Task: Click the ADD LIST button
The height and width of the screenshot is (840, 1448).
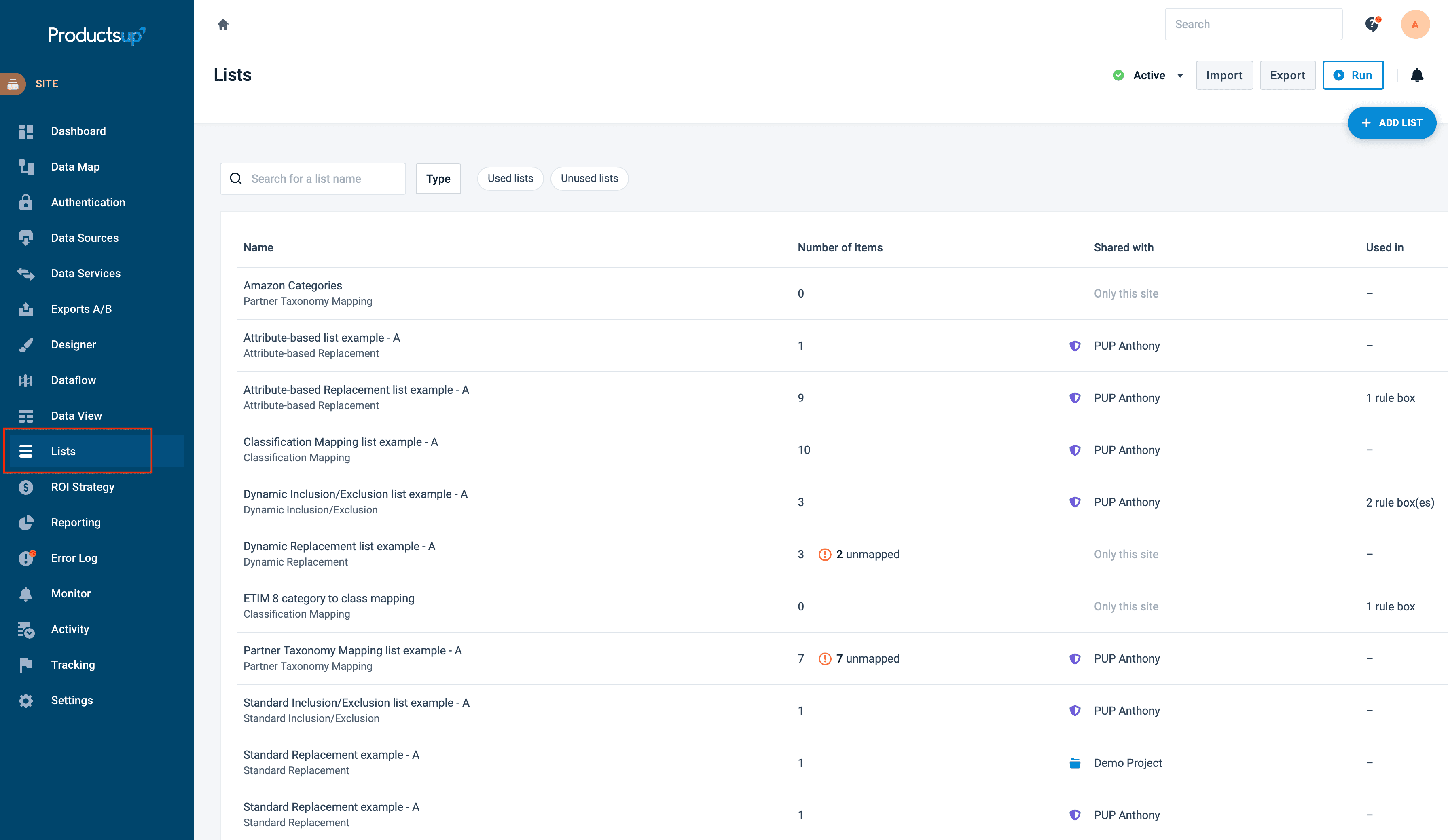Action: [x=1391, y=123]
